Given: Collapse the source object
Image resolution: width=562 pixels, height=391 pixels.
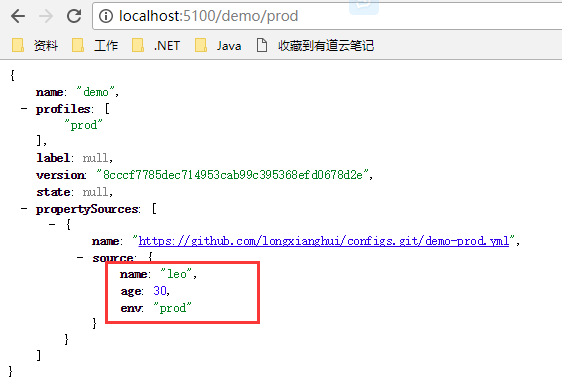Looking at the screenshot, I should (x=80, y=257).
